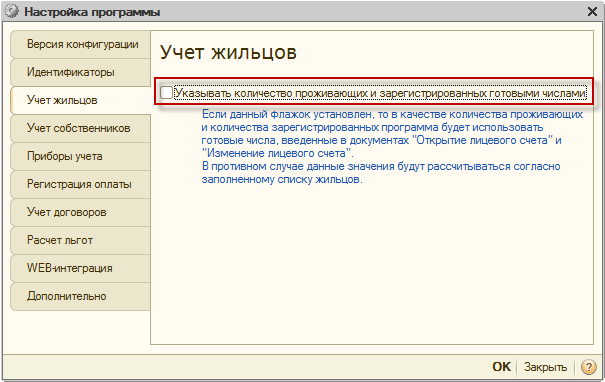Viewport: 605px width, 382px height.
Task: Open the Версия конфигурации tab
Action: point(81,44)
